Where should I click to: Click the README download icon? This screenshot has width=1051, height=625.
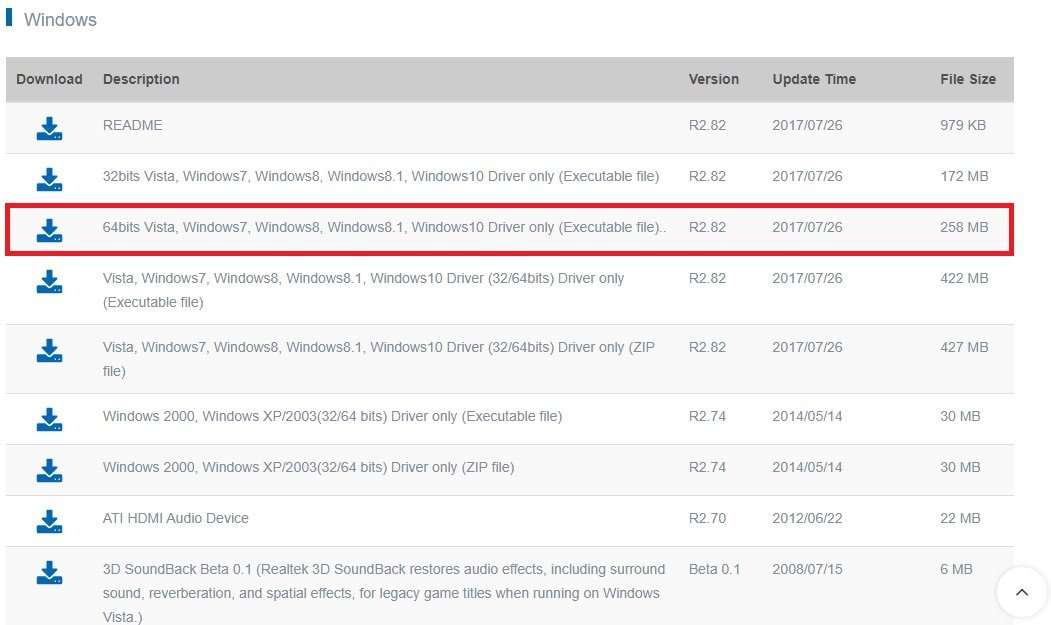click(49, 126)
